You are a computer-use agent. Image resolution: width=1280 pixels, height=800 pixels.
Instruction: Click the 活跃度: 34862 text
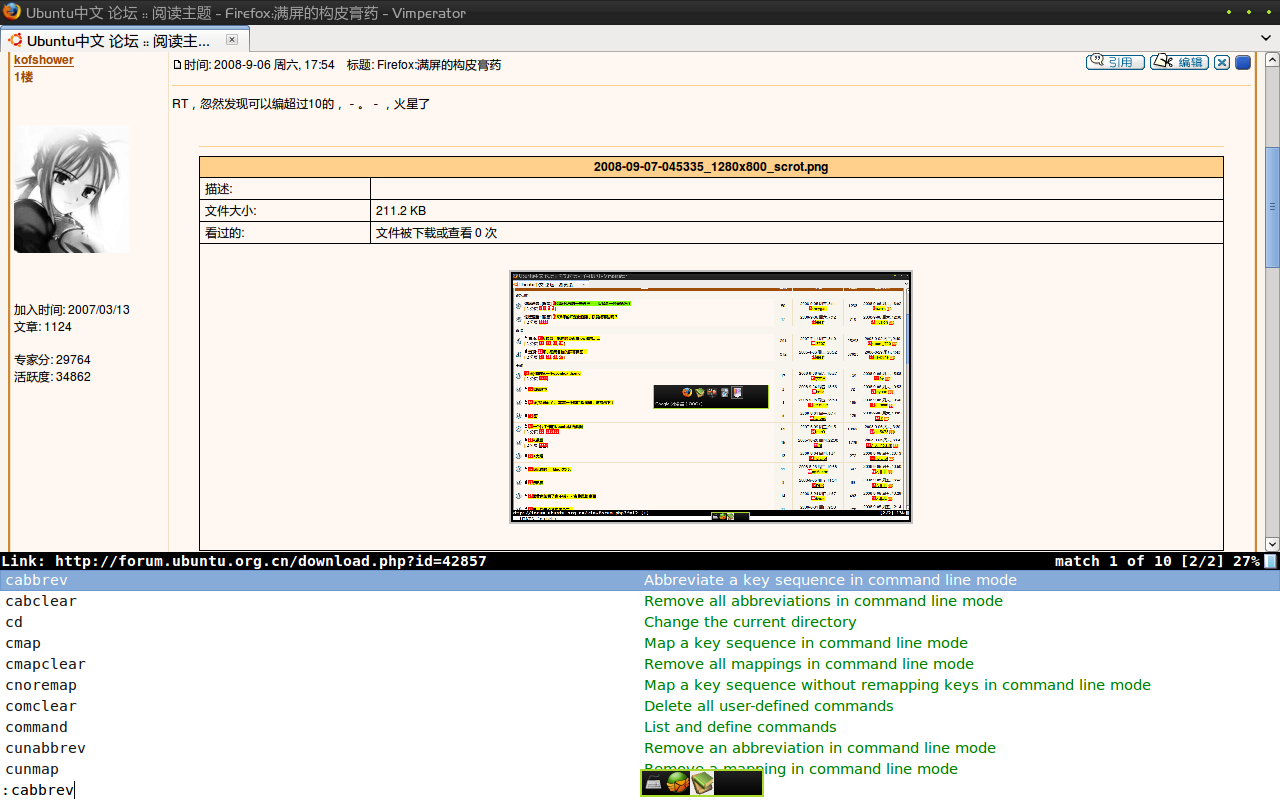pos(52,377)
